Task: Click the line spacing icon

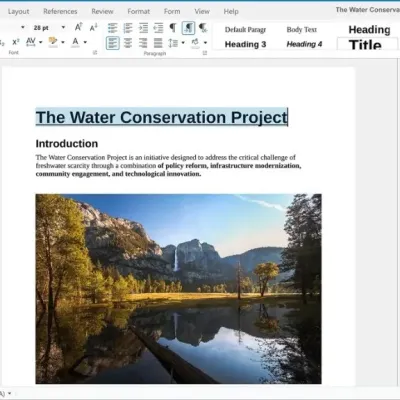Action: point(173,43)
